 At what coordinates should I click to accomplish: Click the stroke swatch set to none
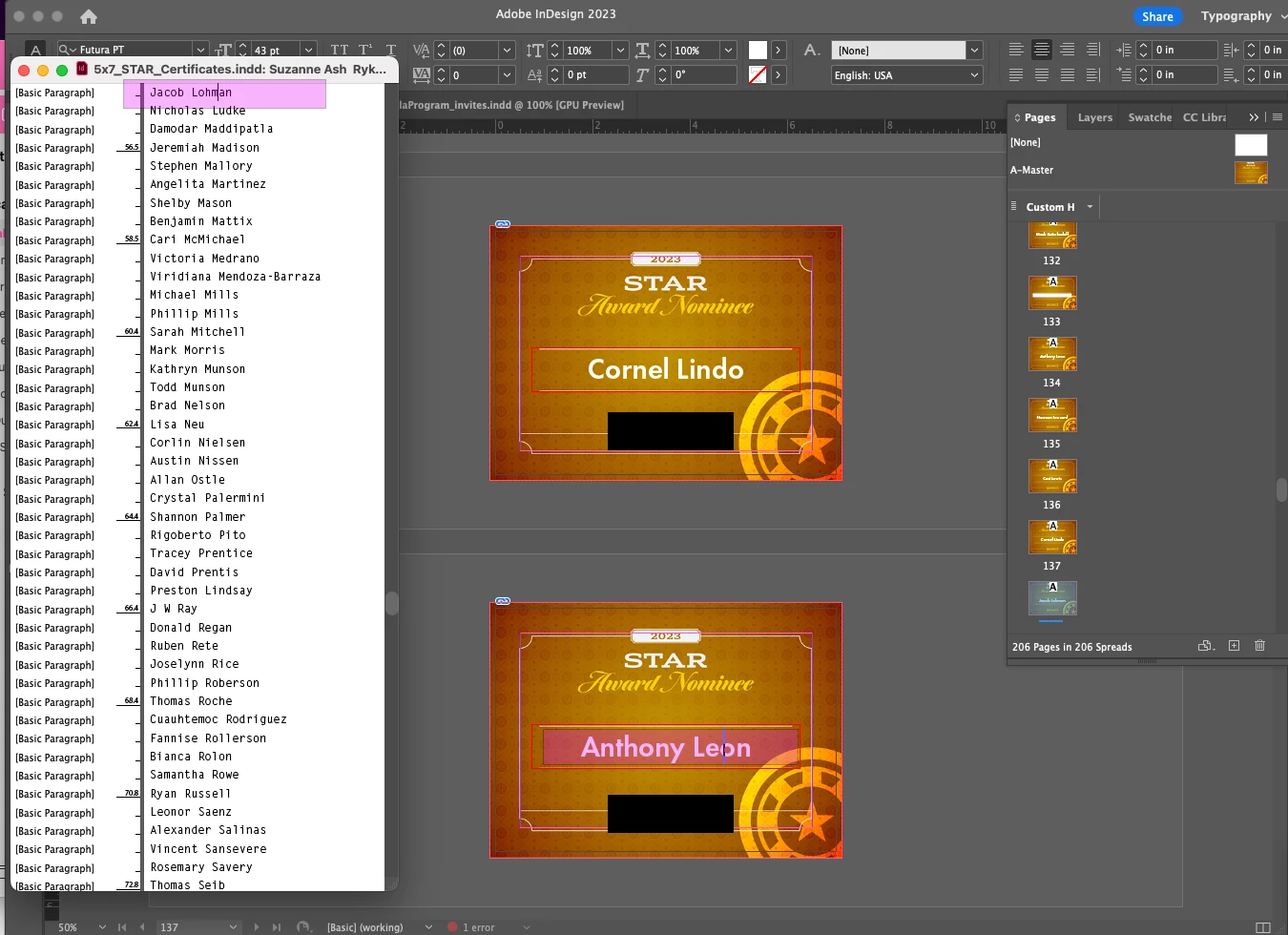click(x=758, y=74)
